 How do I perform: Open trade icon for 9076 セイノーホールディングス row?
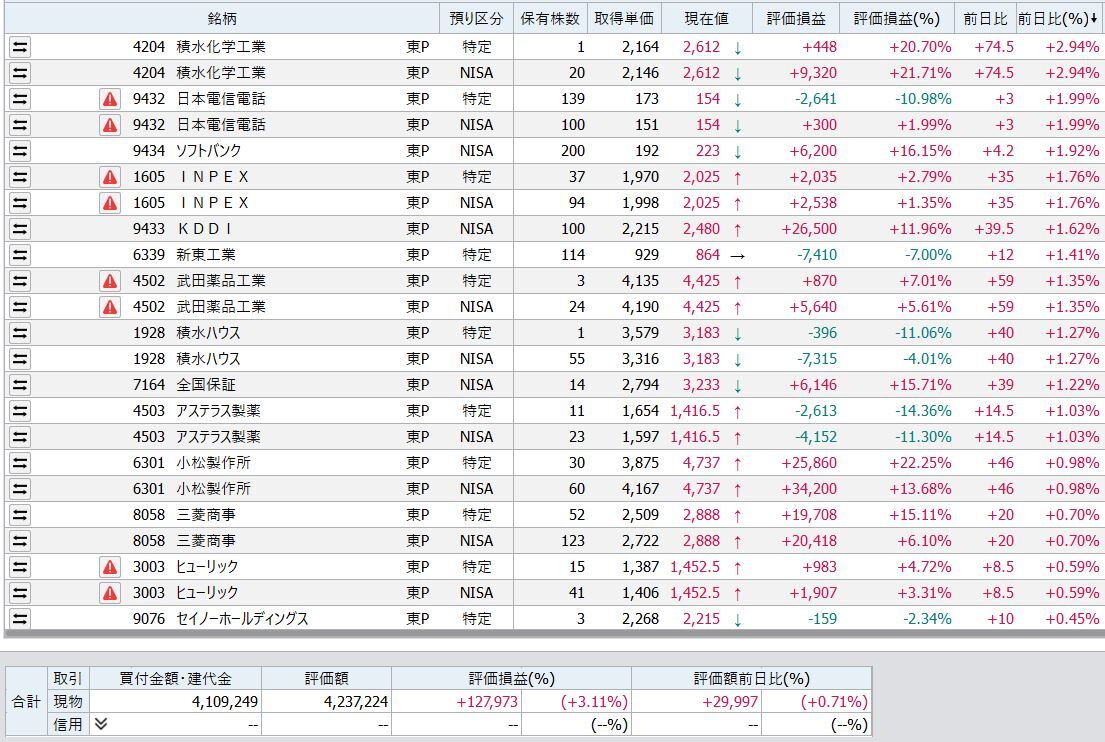tap(20, 619)
